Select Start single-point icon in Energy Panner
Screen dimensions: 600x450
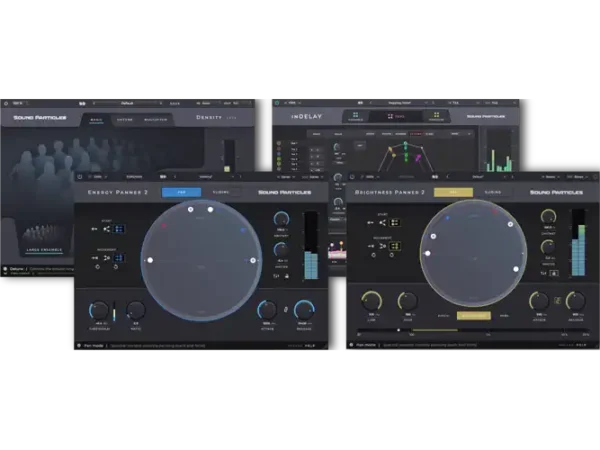pyautogui.click(x=94, y=229)
